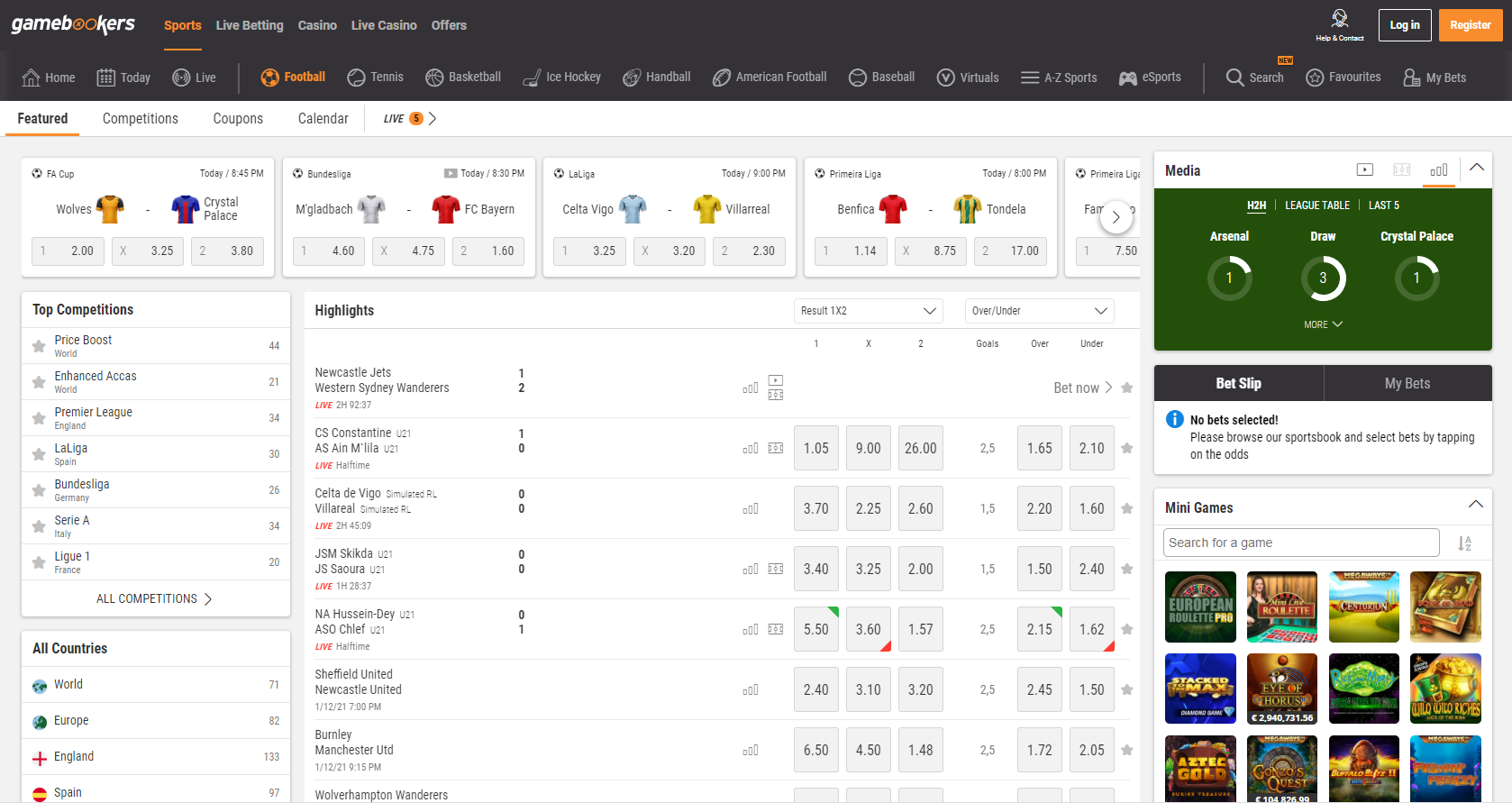
Task: Click the Log in button
Action: 1405,25
